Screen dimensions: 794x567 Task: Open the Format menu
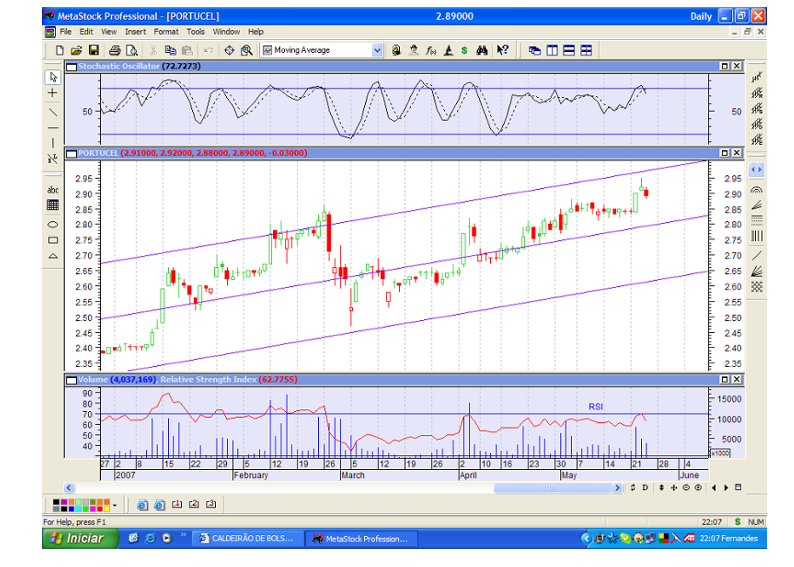tap(166, 32)
